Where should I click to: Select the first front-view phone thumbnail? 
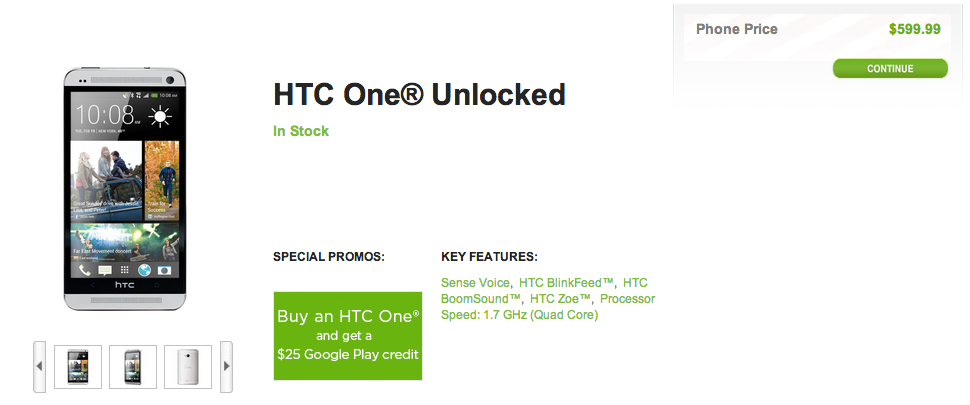click(x=78, y=366)
